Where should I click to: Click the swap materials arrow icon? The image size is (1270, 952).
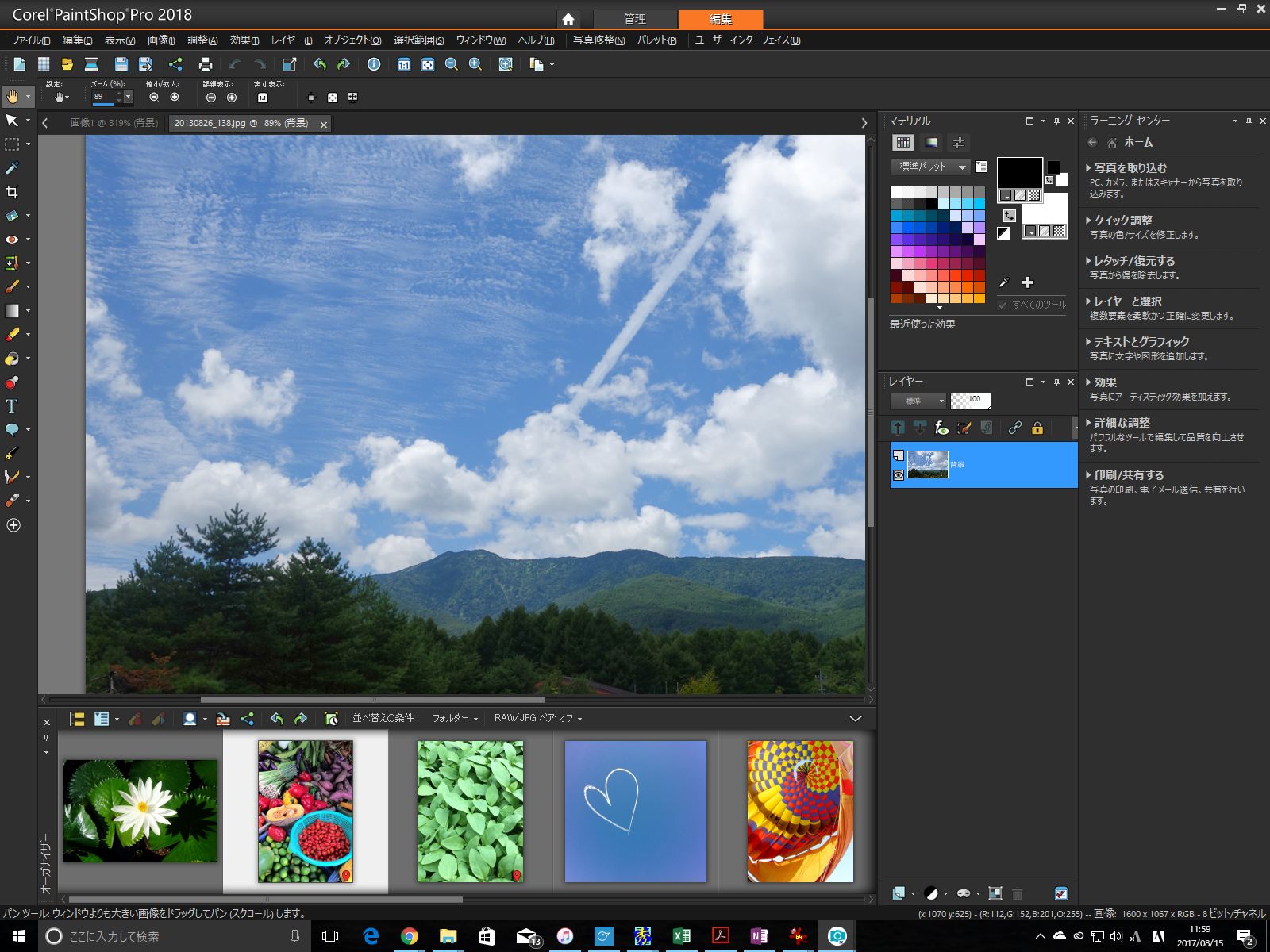[1009, 215]
